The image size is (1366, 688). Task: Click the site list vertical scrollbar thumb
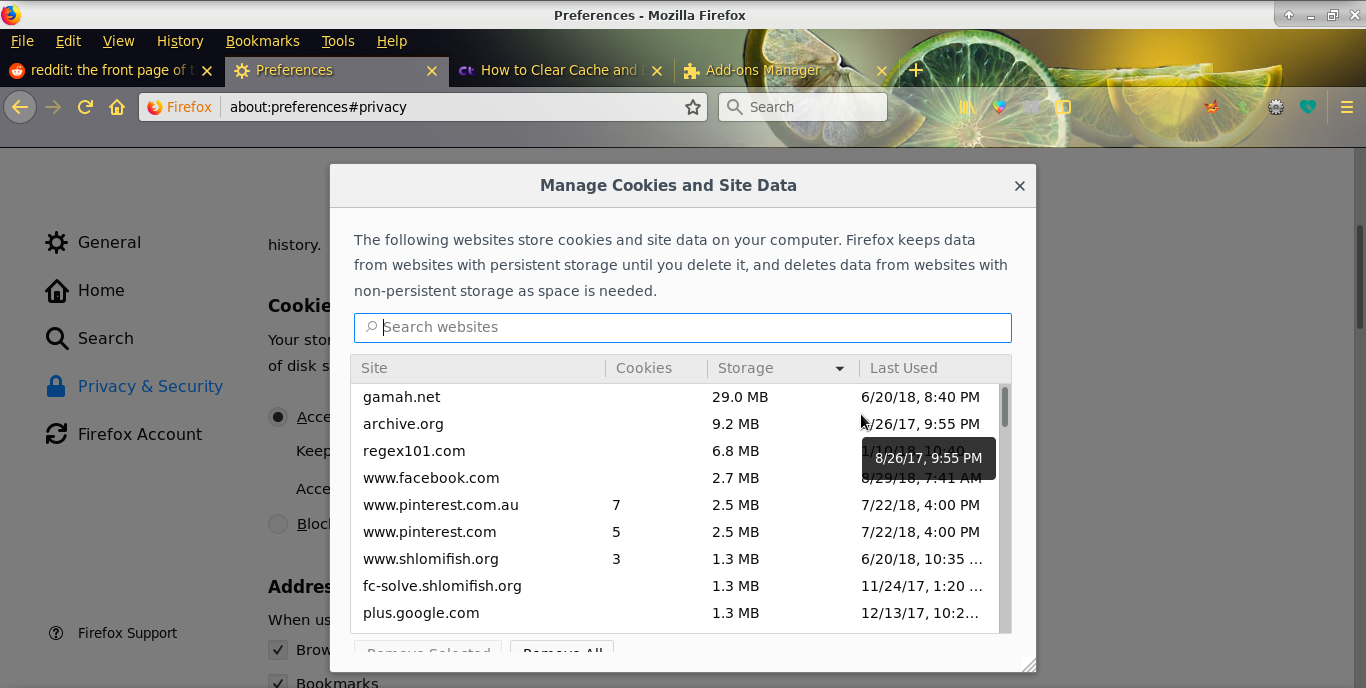pyautogui.click(x=1005, y=408)
